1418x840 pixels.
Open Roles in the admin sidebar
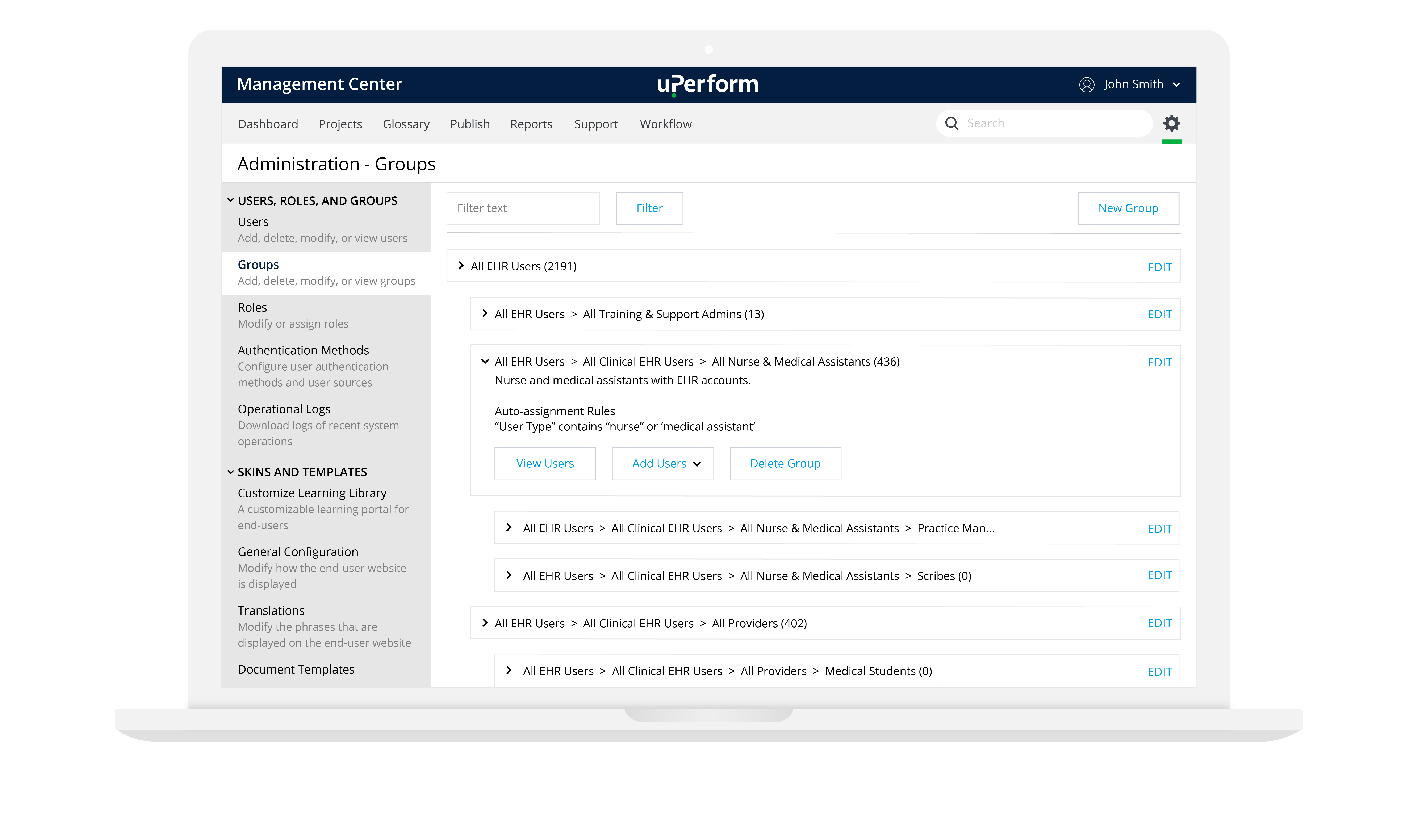252,307
